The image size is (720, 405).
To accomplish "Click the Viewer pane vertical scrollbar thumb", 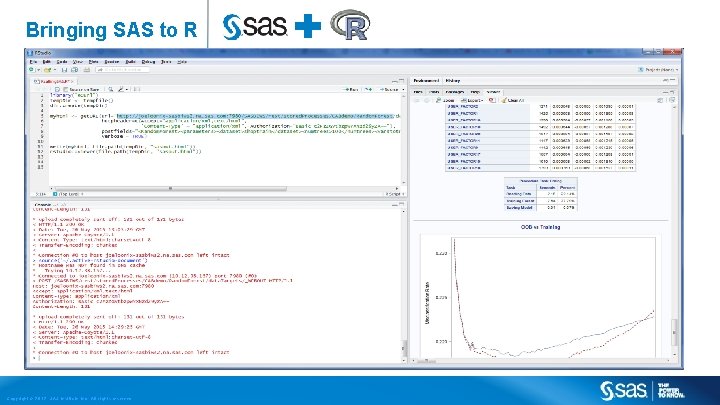I will click(674, 332).
